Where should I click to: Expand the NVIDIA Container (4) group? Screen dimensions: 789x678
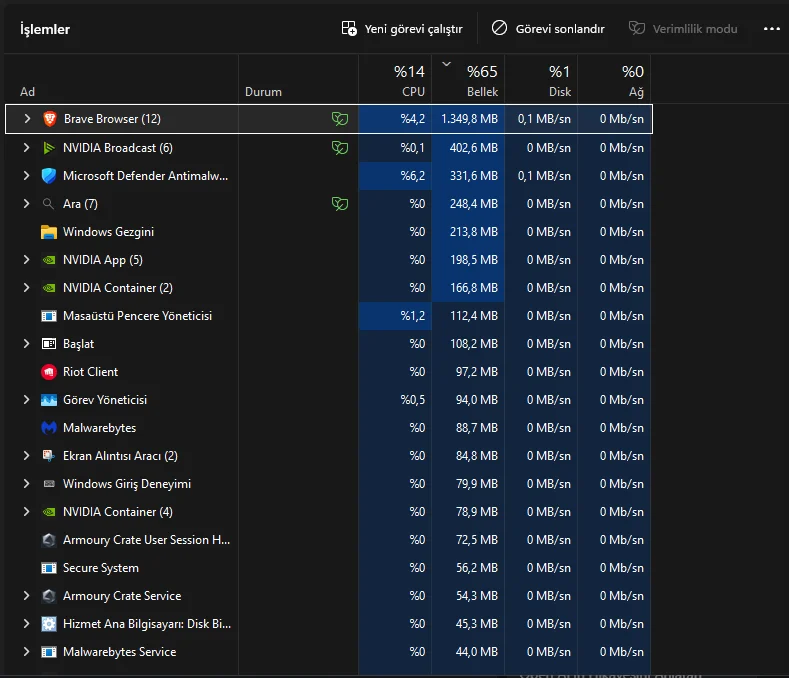coord(26,512)
